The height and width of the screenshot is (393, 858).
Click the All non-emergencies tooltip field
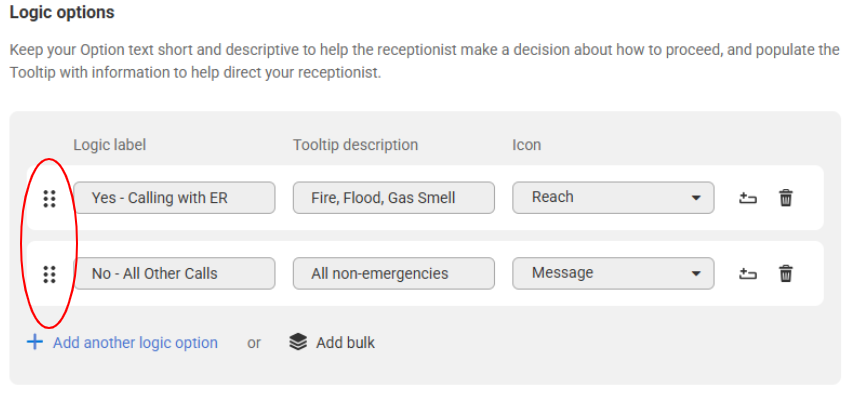pyautogui.click(x=394, y=273)
